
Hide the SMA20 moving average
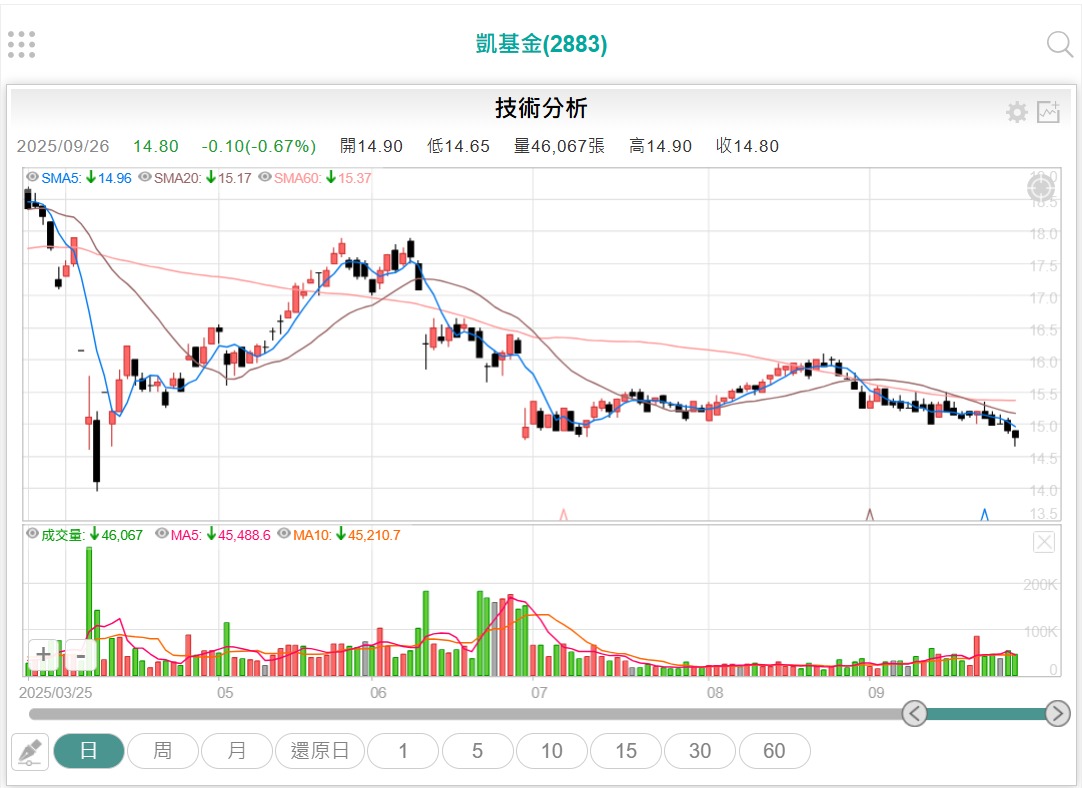pos(145,178)
